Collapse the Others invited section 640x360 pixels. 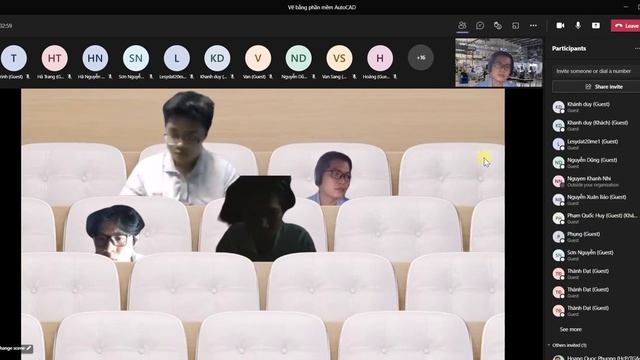[x=549, y=345]
